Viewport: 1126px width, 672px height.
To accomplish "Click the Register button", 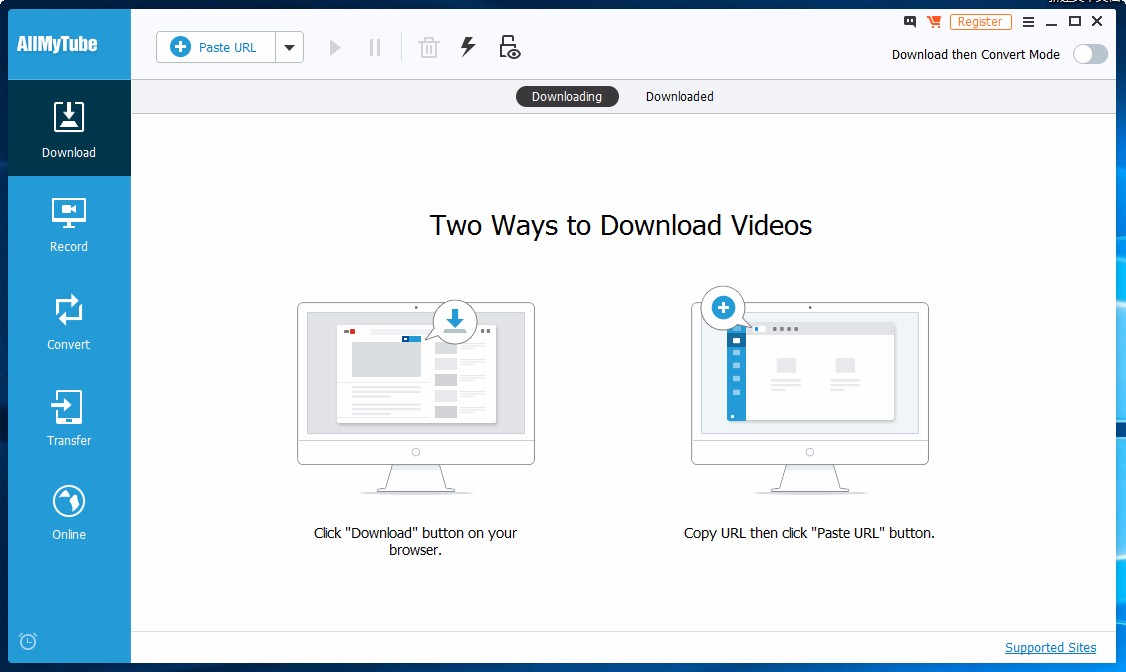I will (x=980, y=22).
